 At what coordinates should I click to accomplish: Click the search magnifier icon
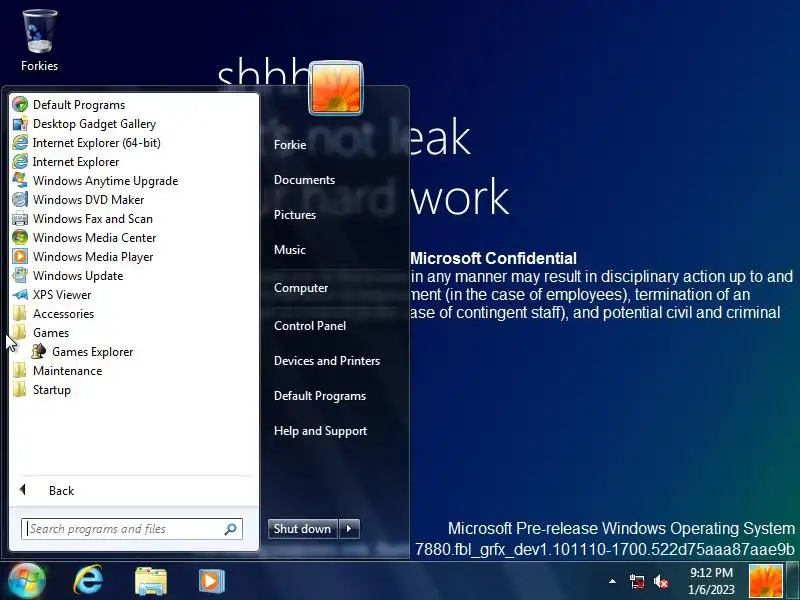click(230, 529)
